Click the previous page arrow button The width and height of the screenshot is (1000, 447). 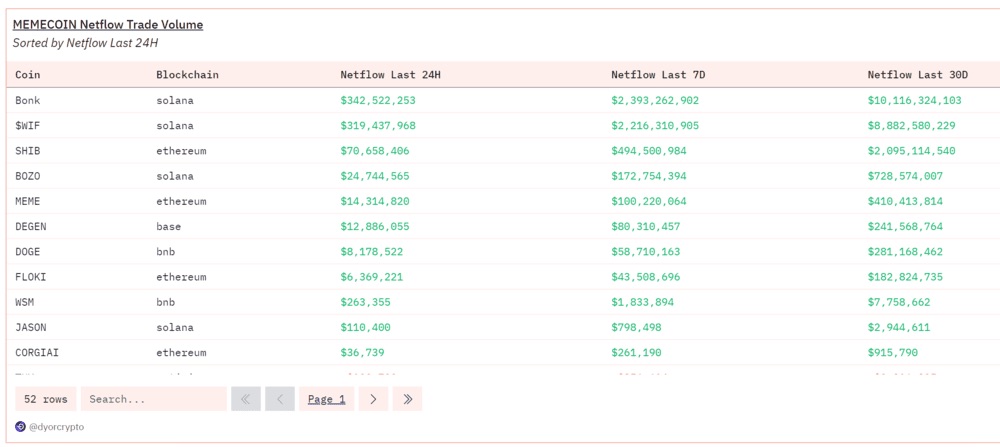pyautogui.click(x=280, y=399)
